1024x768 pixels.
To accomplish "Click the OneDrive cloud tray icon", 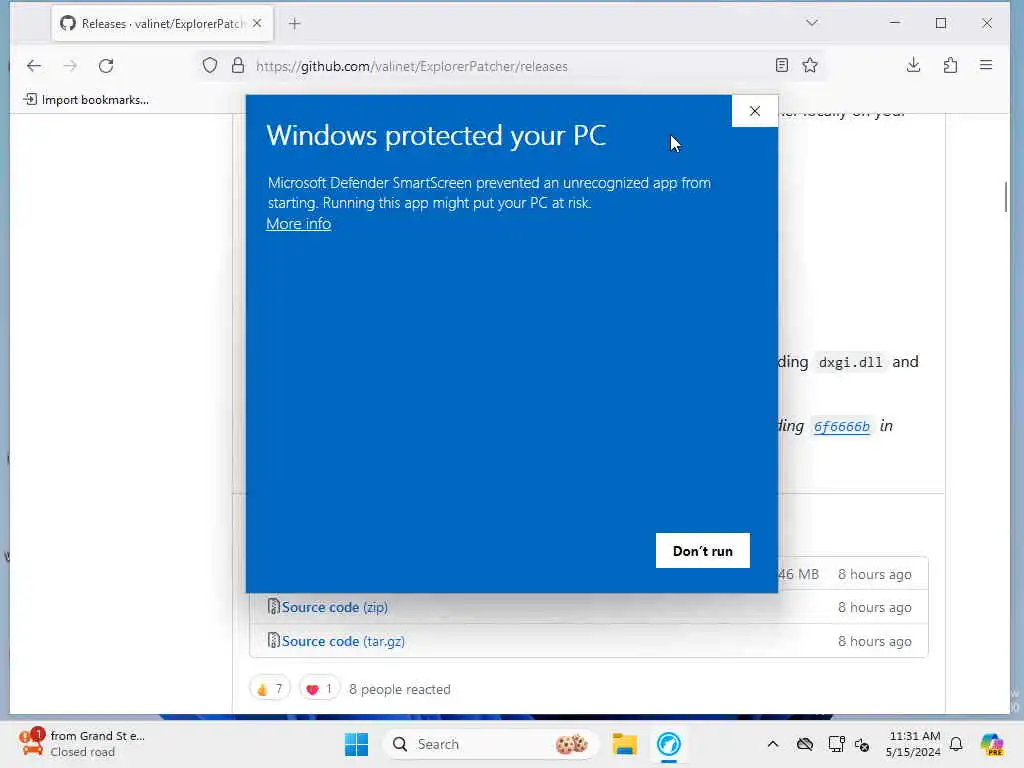I will click(805, 744).
